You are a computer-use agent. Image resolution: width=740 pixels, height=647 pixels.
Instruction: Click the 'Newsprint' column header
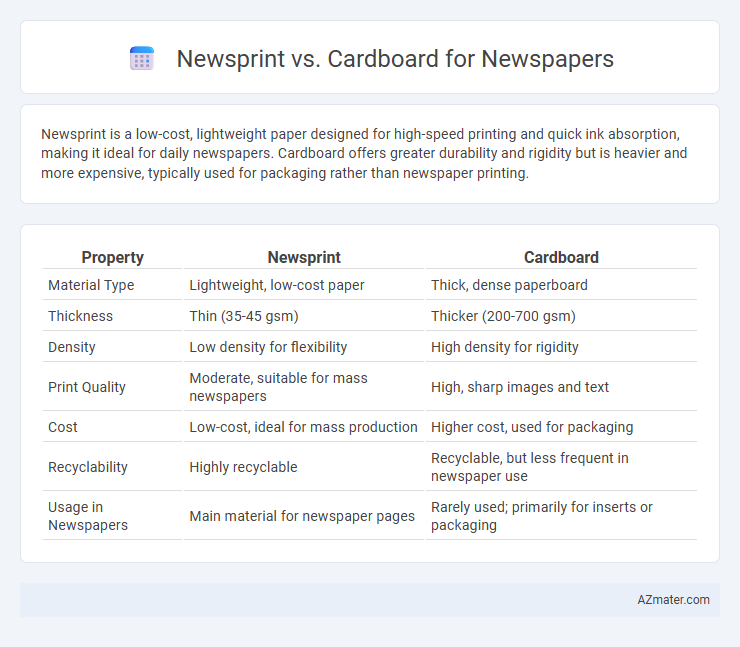304,257
